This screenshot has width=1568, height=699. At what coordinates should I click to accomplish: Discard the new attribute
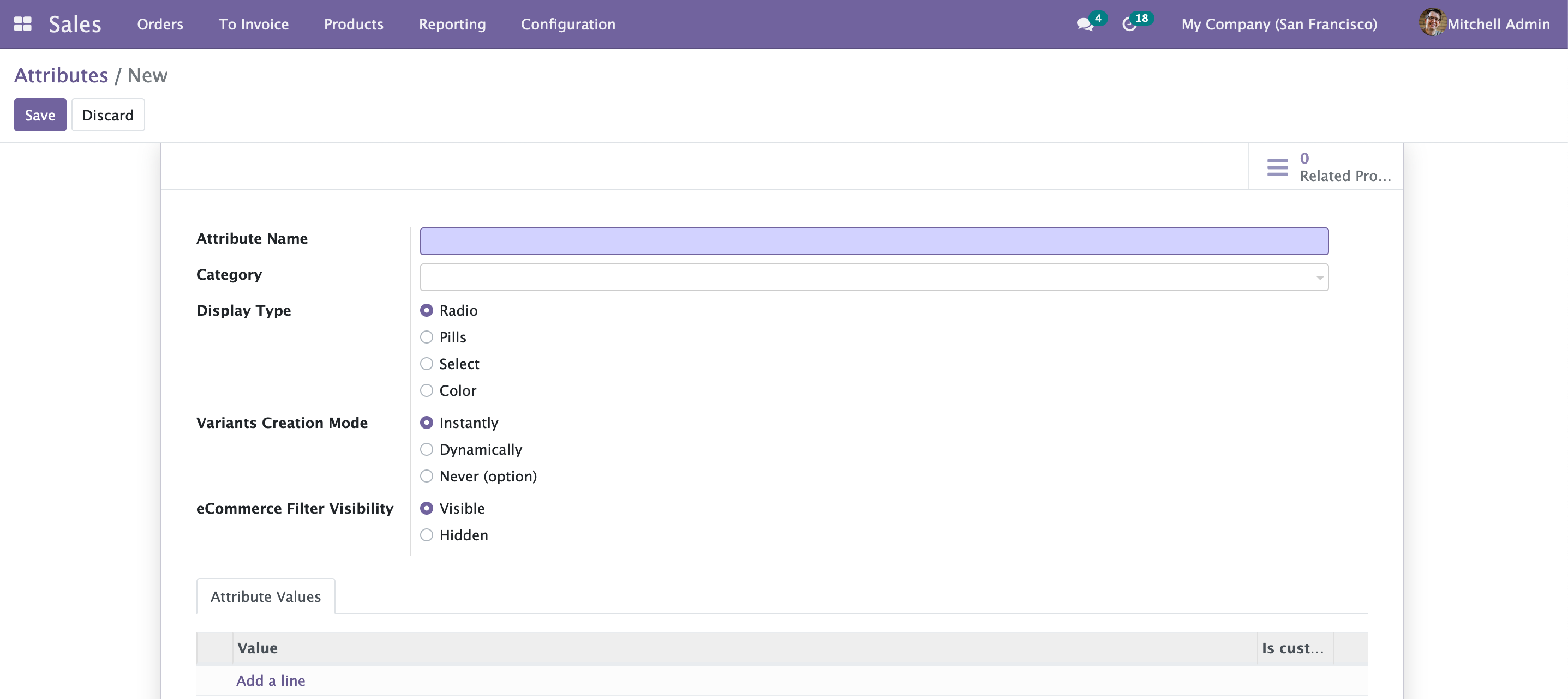point(107,115)
